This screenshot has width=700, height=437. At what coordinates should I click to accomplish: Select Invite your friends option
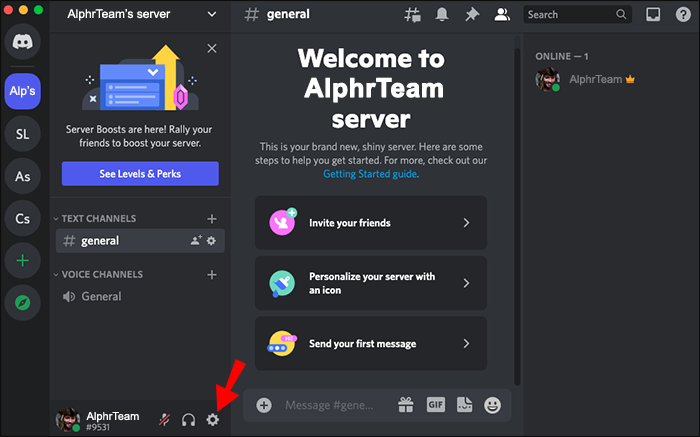pos(371,223)
